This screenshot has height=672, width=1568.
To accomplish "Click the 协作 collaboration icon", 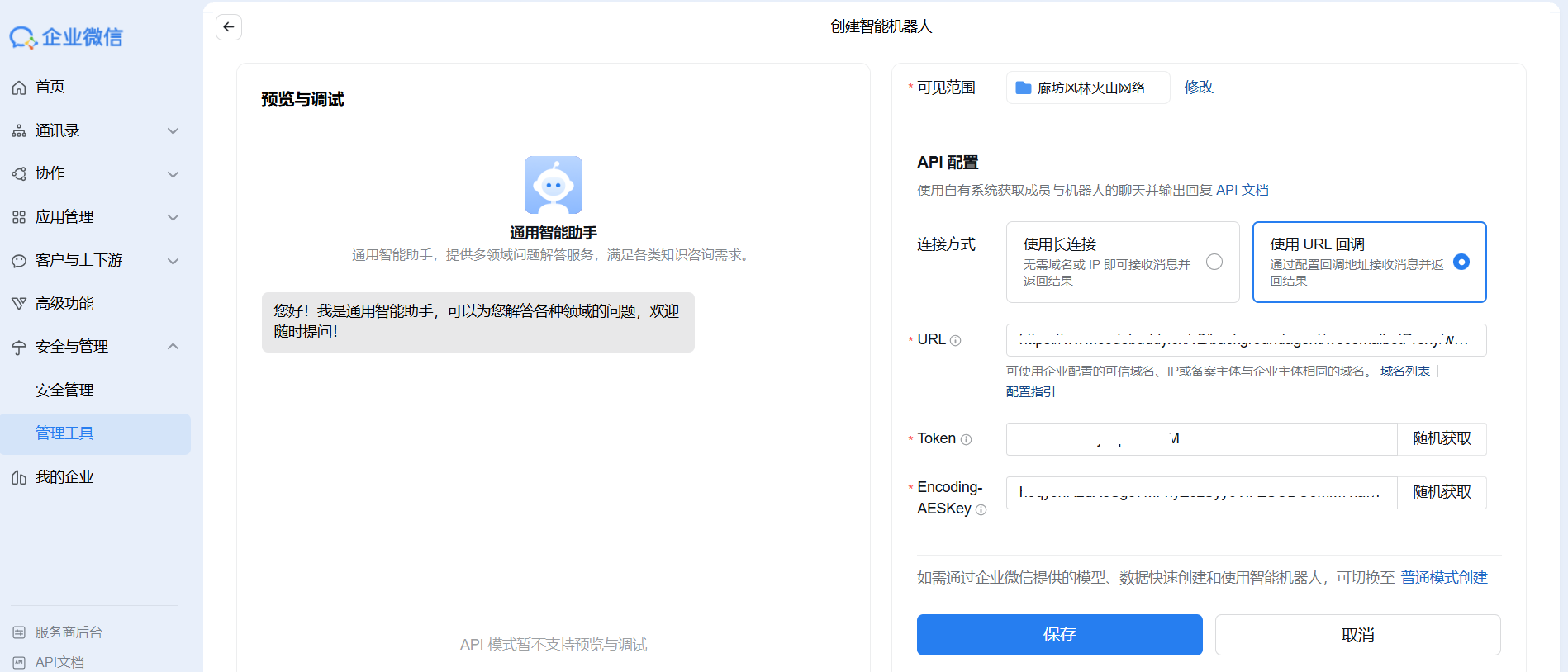I will [19, 174].
